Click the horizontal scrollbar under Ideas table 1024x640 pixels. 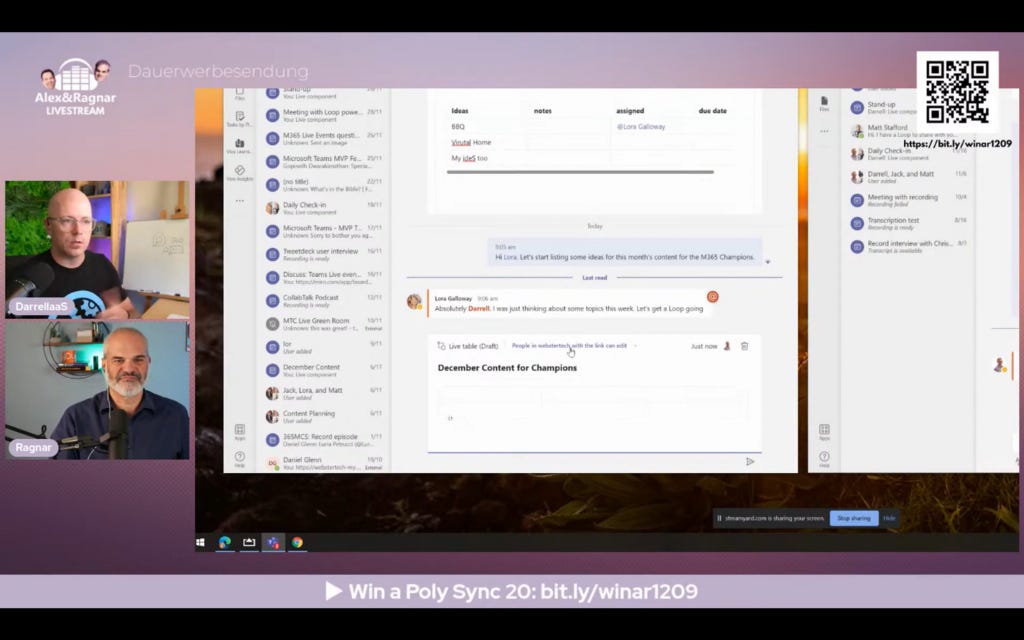point(580,172)
